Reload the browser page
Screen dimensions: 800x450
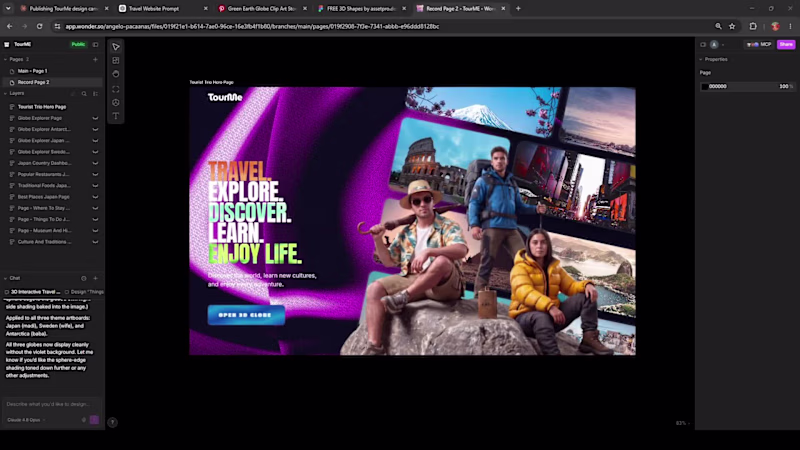39,27
